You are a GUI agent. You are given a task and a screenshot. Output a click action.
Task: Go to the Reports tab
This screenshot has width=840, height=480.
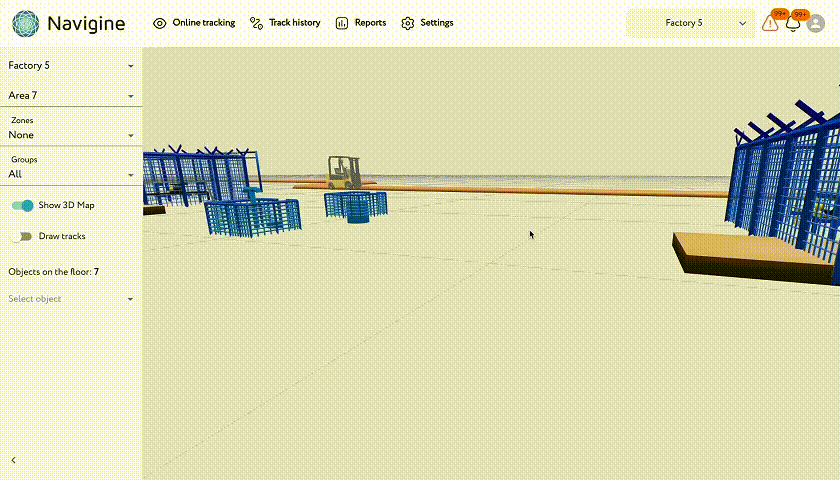click(x=369, y=23)
